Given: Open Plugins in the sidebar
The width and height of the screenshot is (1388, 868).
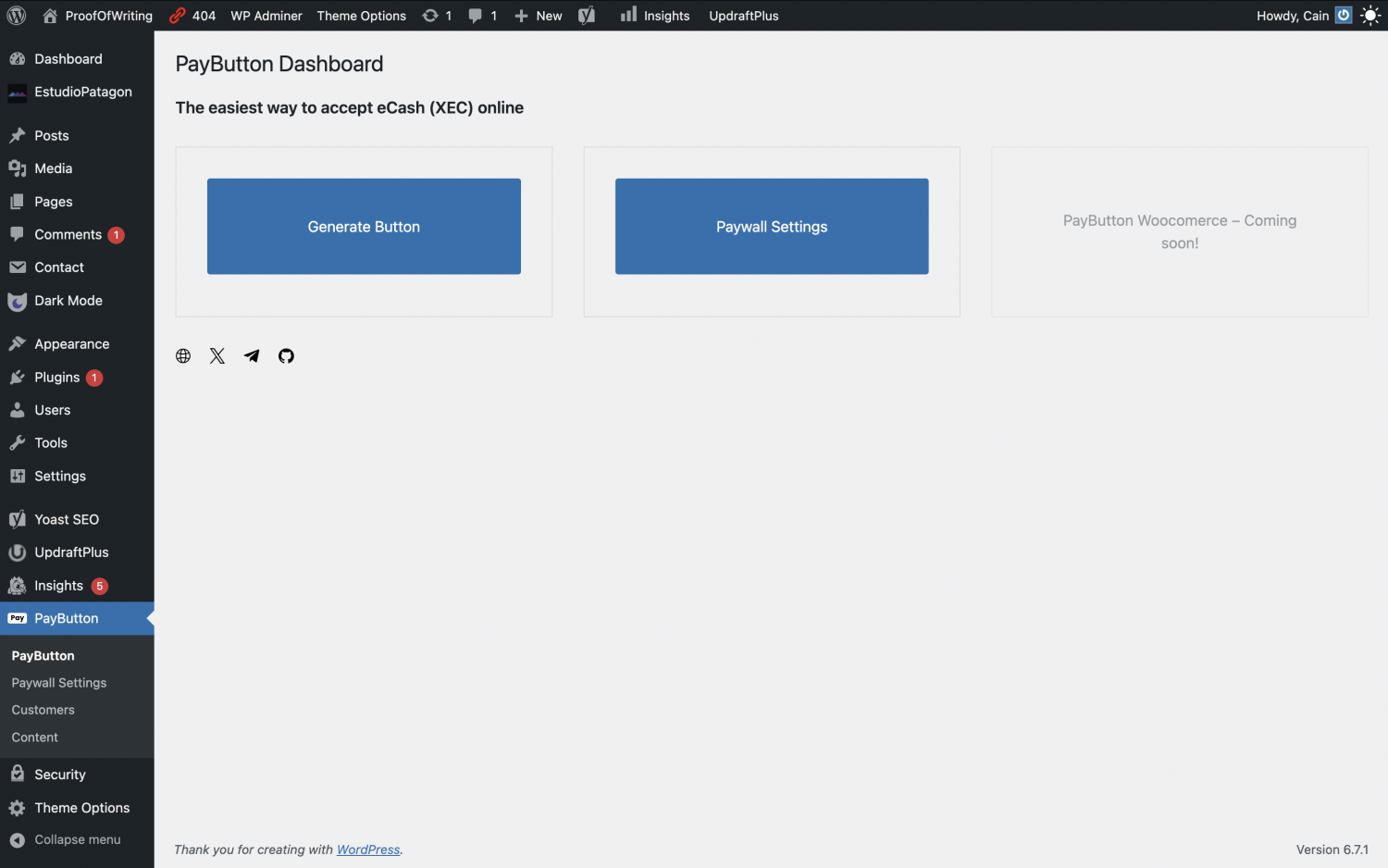Looking at the screenshot, I should [57, 378].
